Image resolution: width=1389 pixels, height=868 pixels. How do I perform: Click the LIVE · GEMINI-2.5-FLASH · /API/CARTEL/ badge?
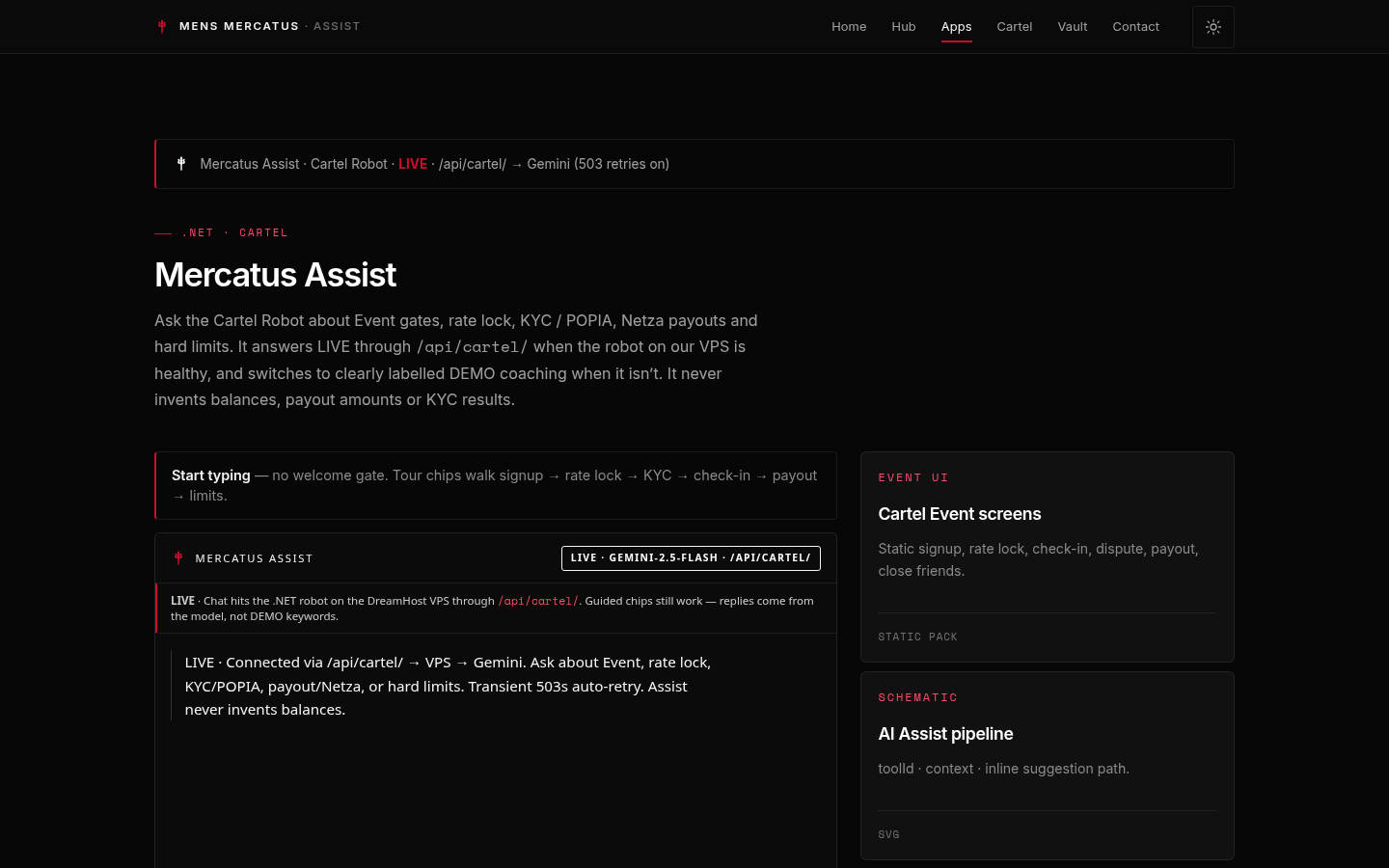click(691, 558)
